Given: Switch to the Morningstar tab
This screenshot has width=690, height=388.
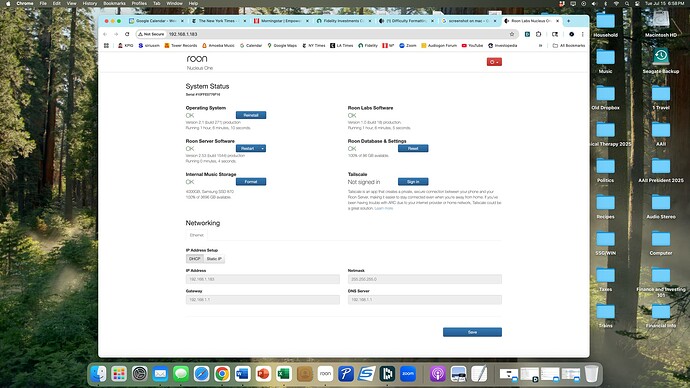Looking at the screenshot, I should point(281,21).
